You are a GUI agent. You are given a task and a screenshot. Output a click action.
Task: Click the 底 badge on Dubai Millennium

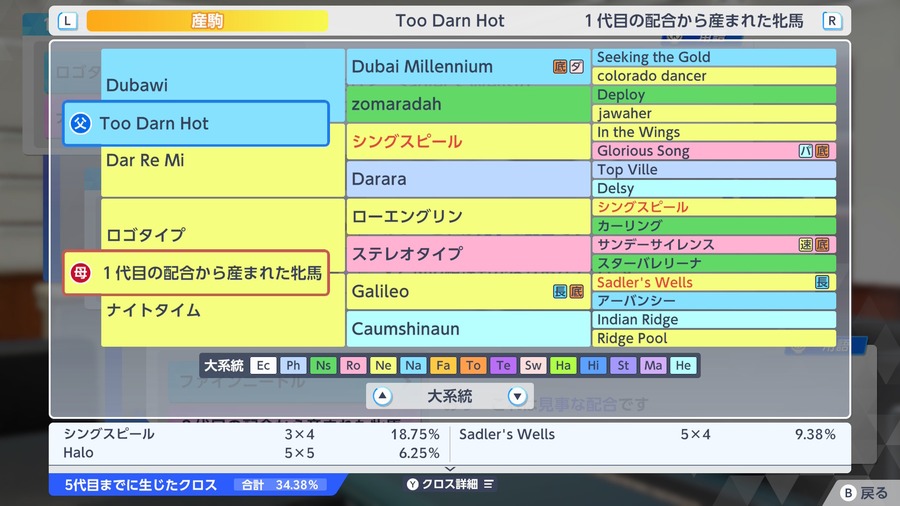click(560, 67)
